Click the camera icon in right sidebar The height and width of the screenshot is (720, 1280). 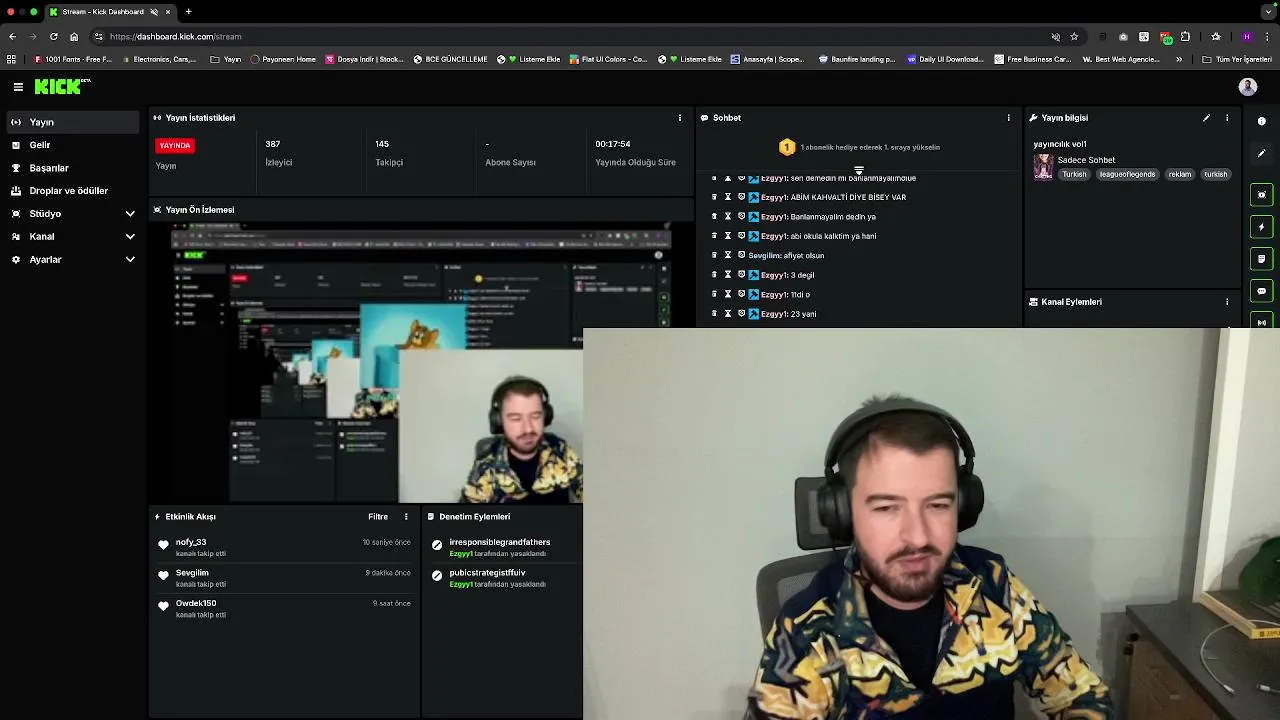(1262, 195)
